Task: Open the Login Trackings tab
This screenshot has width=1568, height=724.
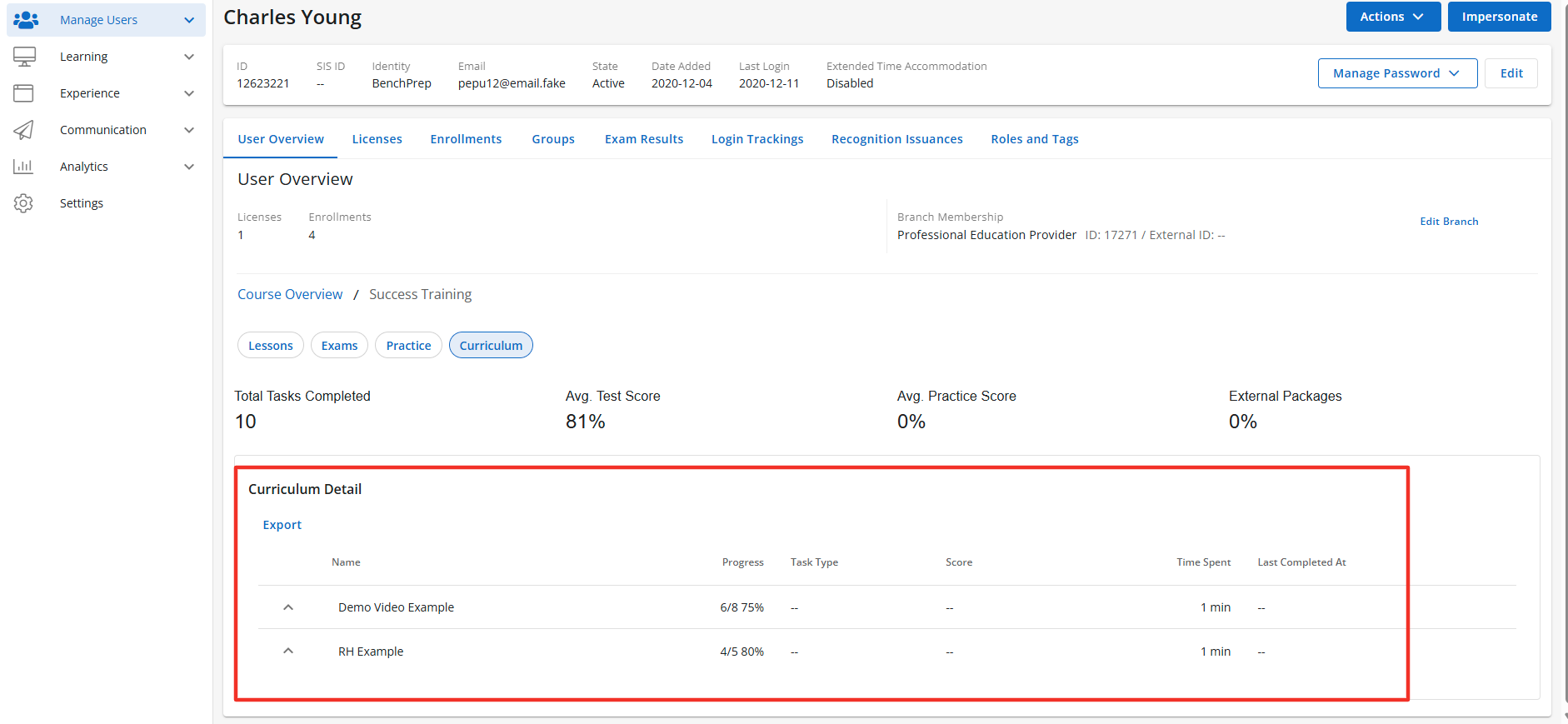Action: pos(757,139)
